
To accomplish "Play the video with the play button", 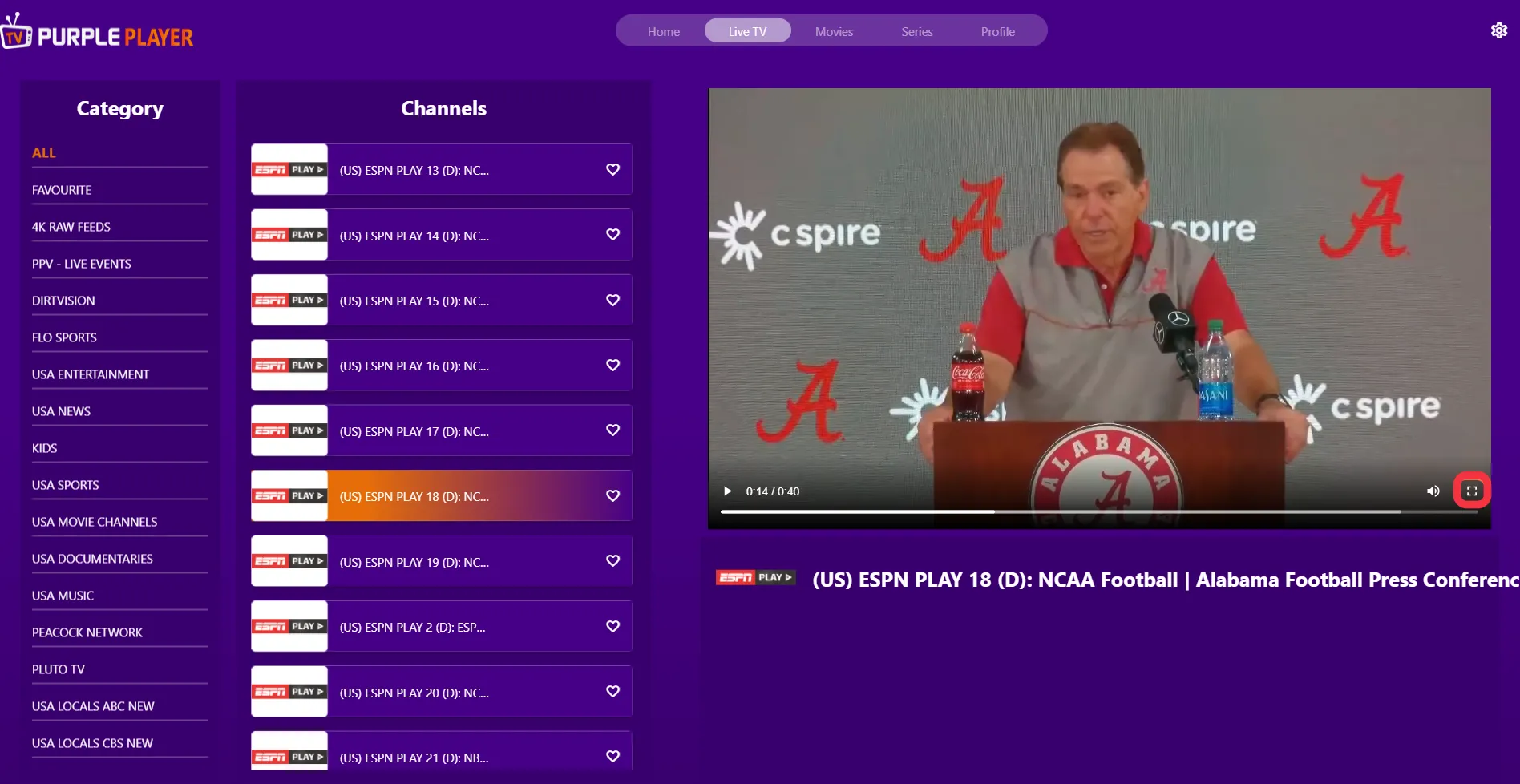I will coord(728,491).
